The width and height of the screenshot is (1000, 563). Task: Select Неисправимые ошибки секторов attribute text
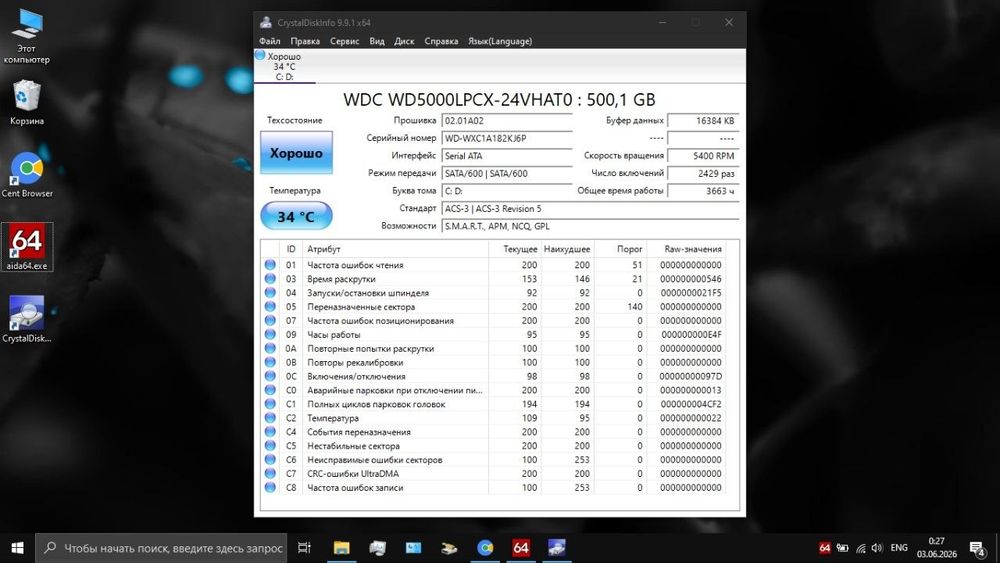pyautogui.click(x=375, y=460)
